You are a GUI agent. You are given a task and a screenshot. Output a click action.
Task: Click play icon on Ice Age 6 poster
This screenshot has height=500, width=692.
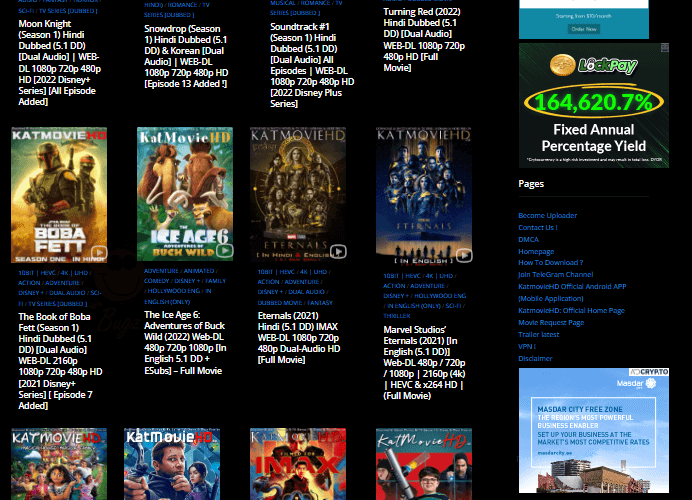point(225,251)
